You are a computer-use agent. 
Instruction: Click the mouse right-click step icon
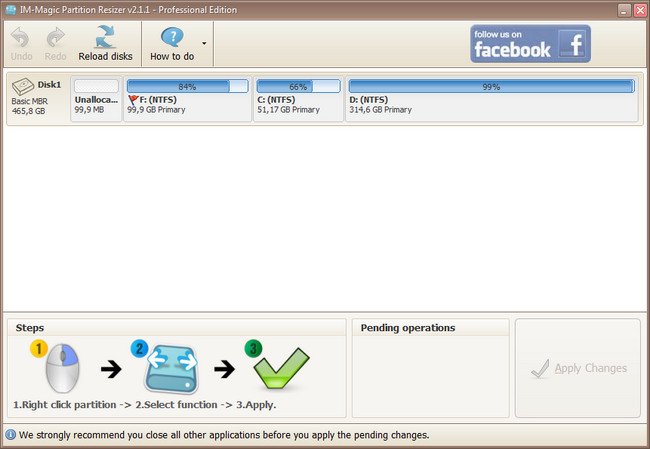tap(62, 368)
